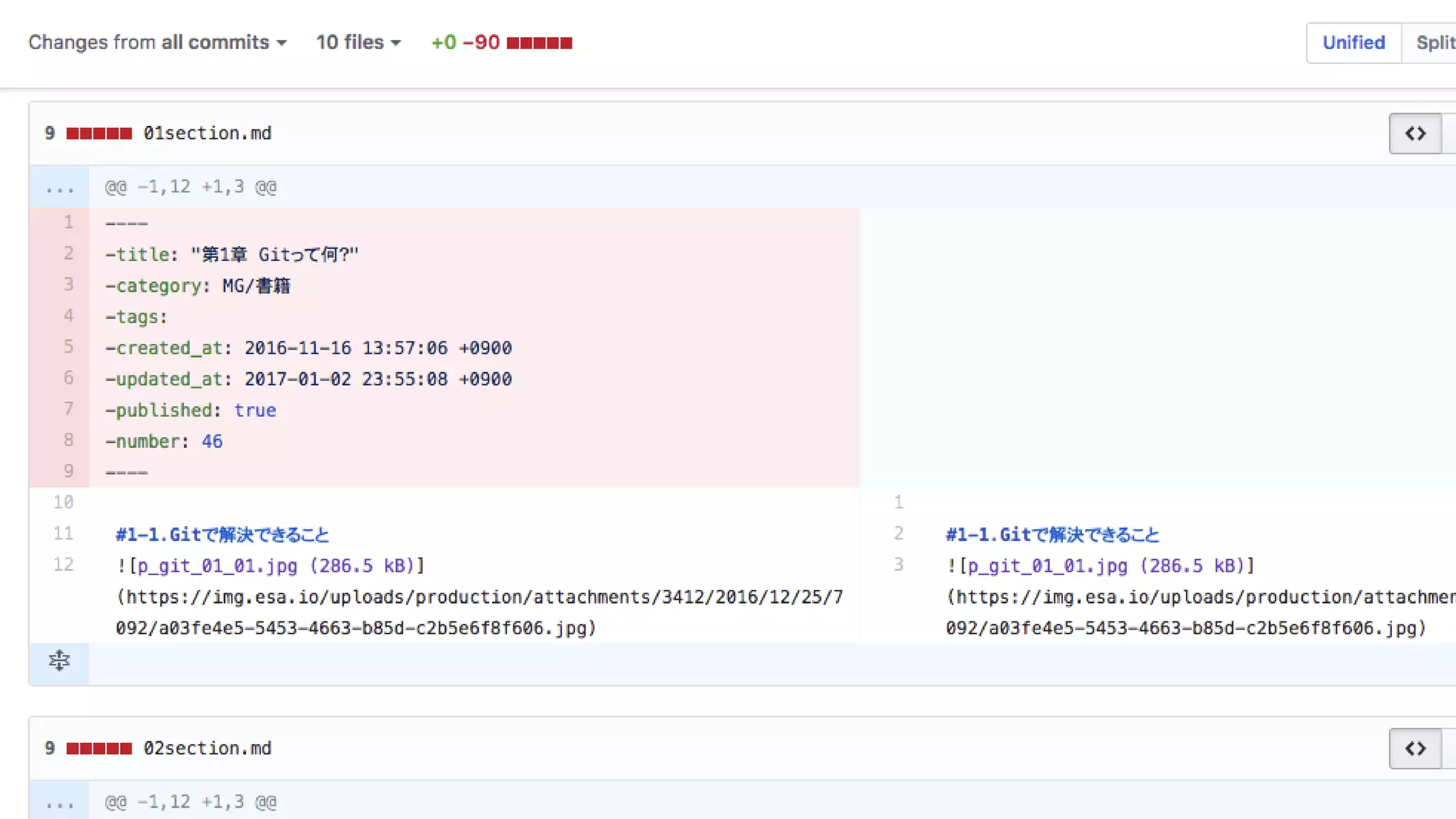Switch to Unified diff view

pyautogui.click(x=1353, y=43)
